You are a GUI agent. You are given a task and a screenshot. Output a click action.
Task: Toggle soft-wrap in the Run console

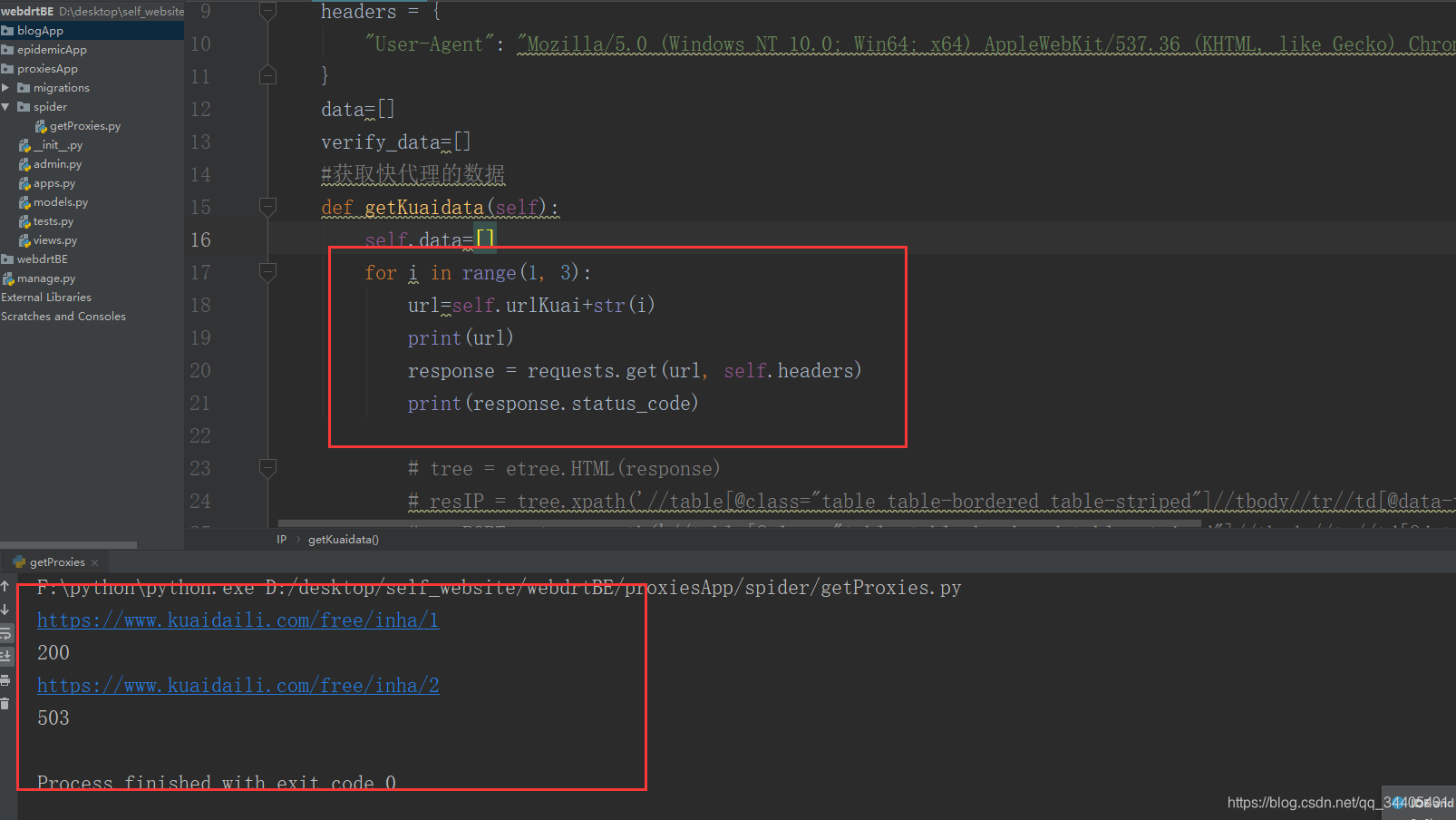(x=5, y=633)
